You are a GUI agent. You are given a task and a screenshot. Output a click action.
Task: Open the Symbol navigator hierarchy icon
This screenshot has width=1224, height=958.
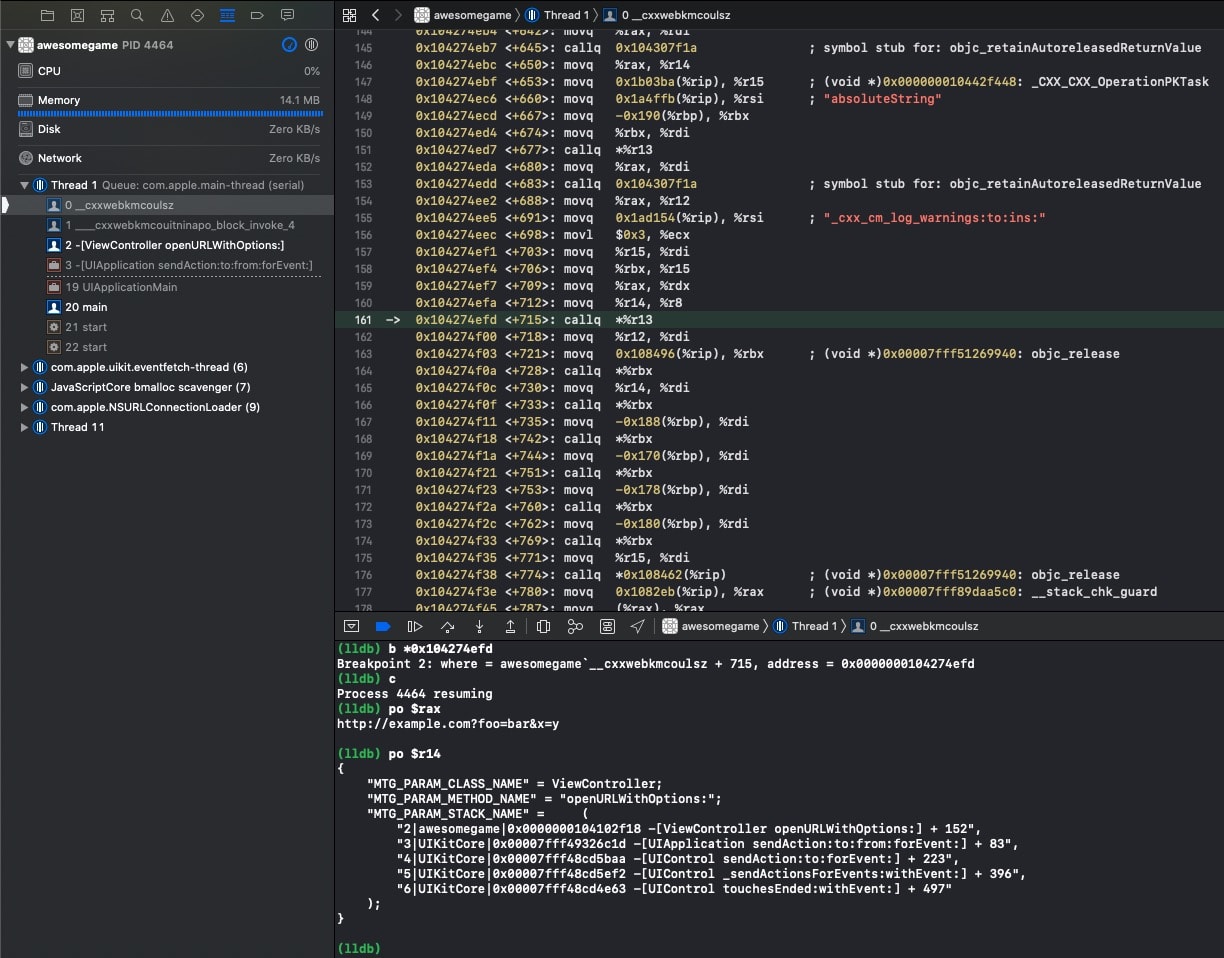click(107, 15)
